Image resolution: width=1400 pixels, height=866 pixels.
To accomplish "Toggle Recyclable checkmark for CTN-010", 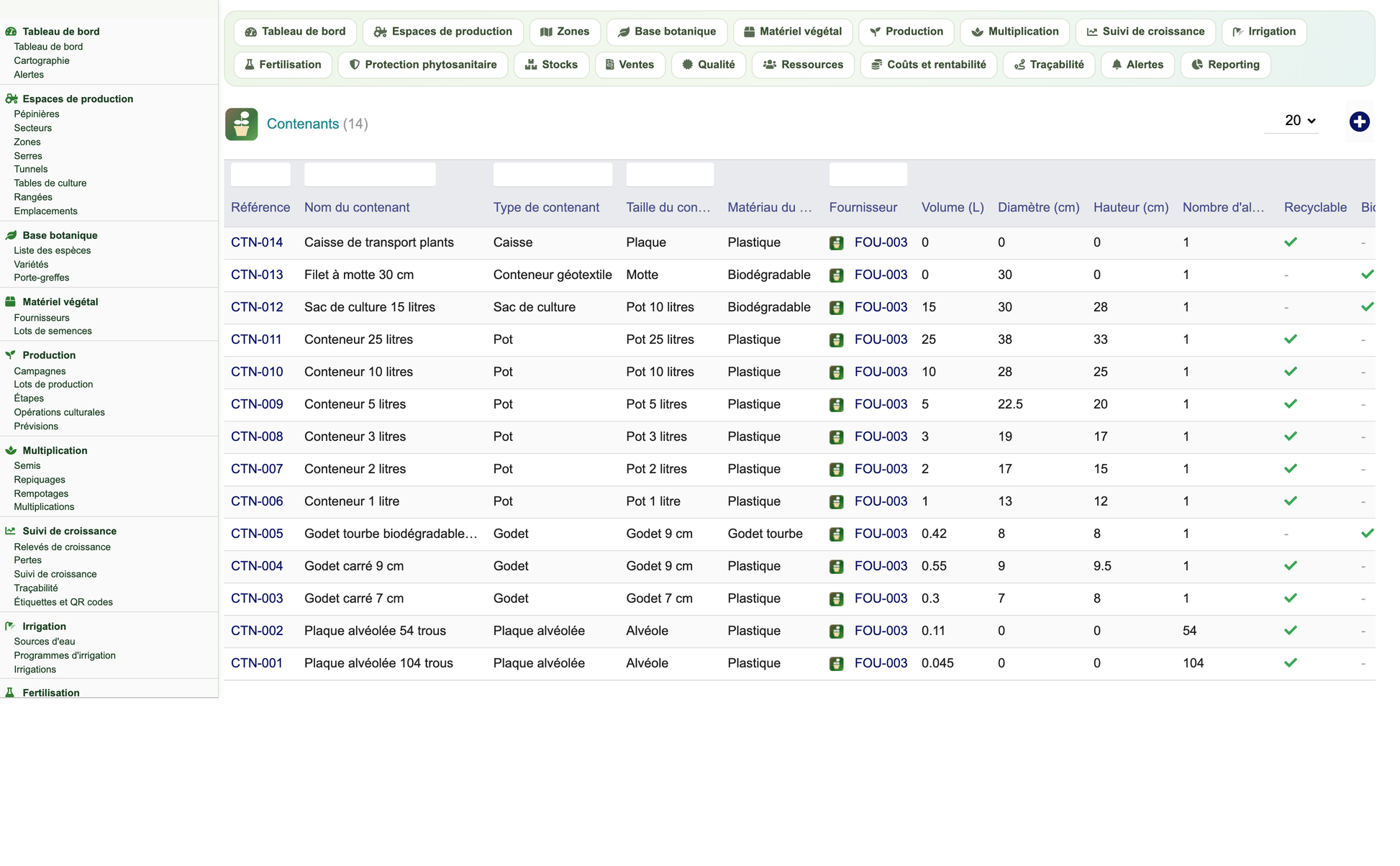I will [1291, 372].
